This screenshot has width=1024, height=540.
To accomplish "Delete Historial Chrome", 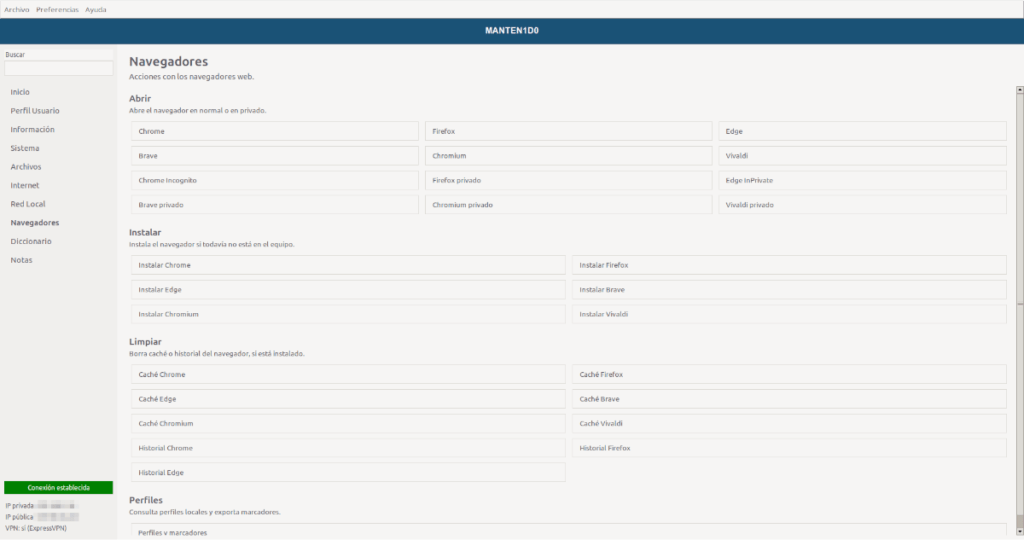I will click(x=348, y=448).
